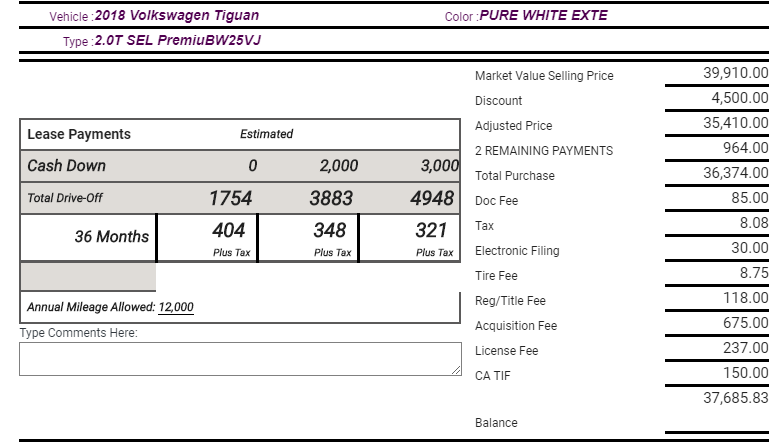Click the License Fee value 237.00
780x443 pixels.
(x=717, y=349)
